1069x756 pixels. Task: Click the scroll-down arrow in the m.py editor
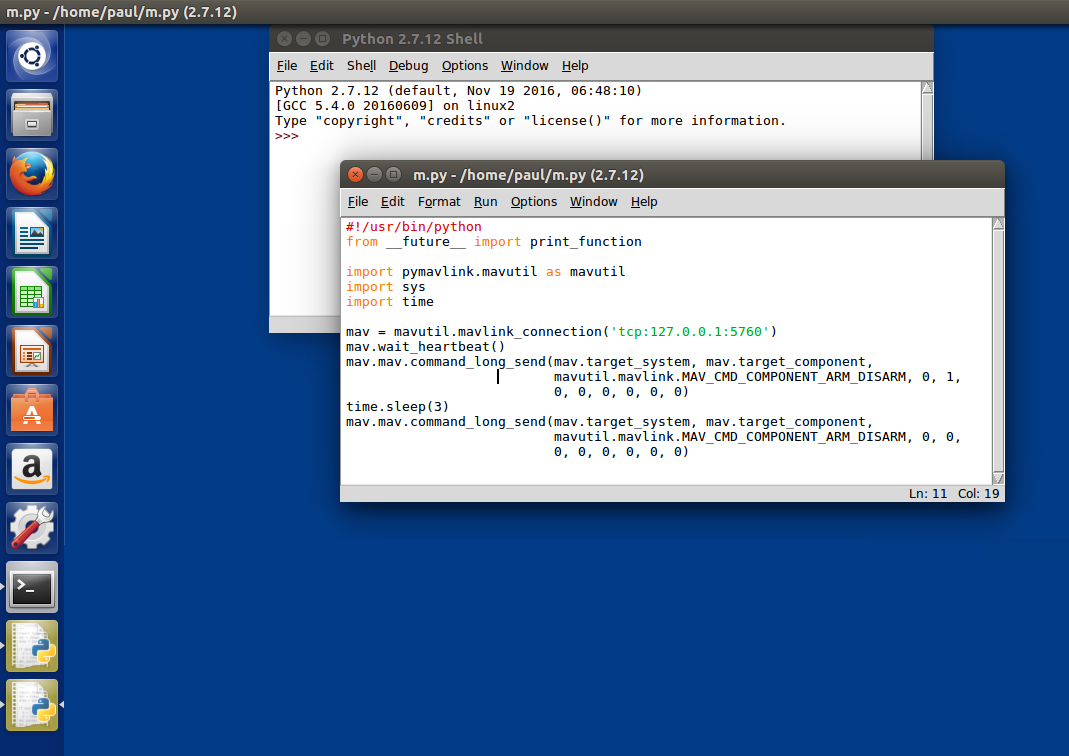[x=998, y=479]
